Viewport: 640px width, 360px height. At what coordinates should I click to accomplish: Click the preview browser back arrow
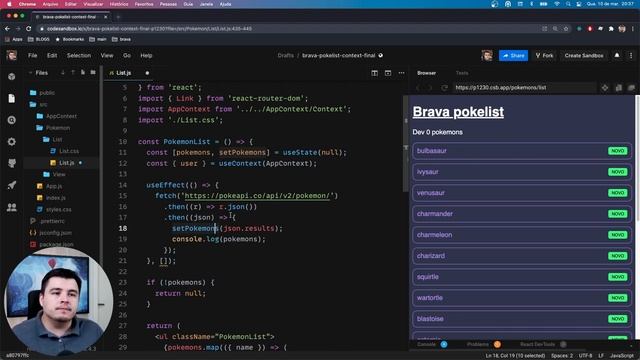click(x=418, y=87)
